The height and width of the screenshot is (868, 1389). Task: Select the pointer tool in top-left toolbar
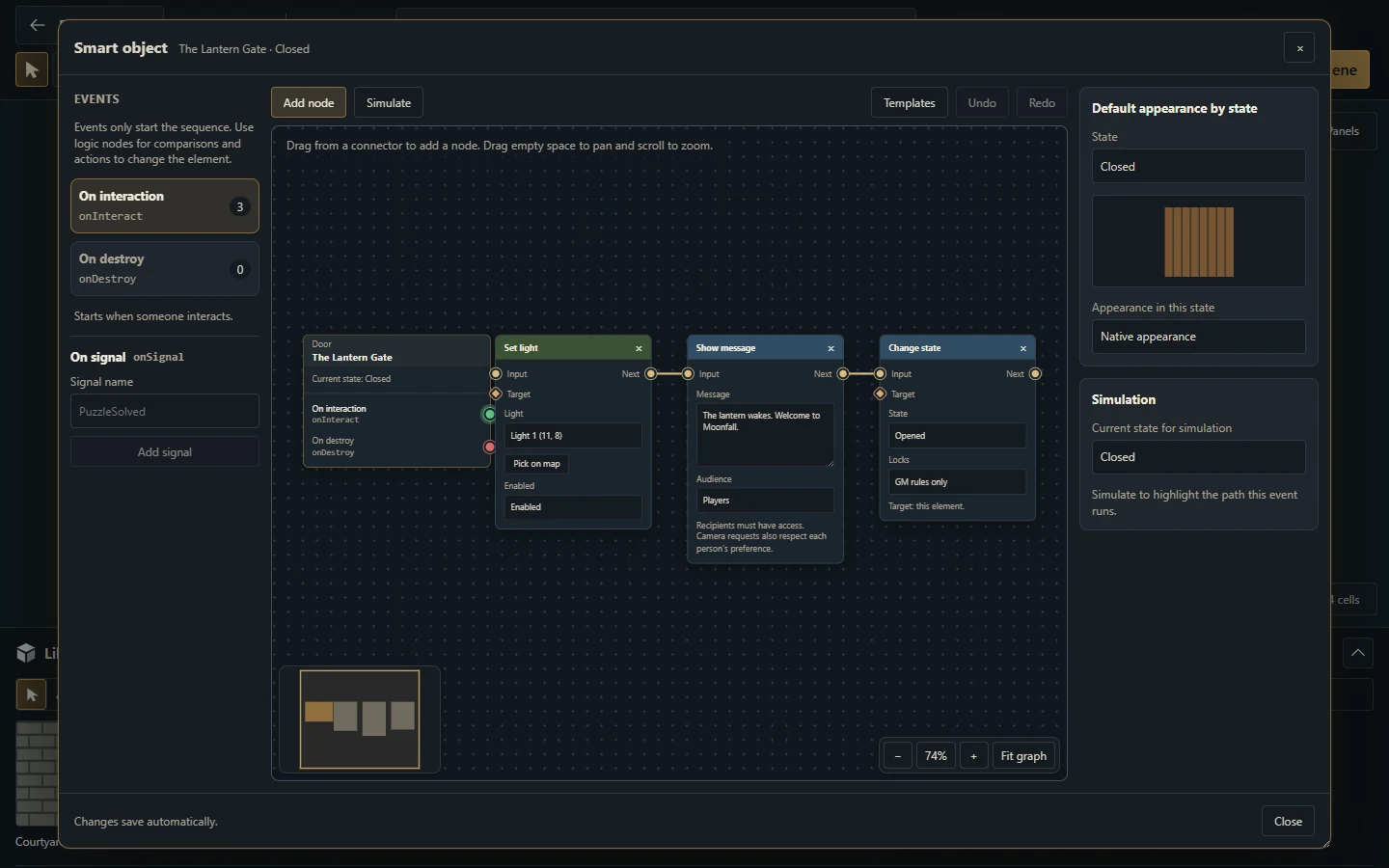[32, 70]
